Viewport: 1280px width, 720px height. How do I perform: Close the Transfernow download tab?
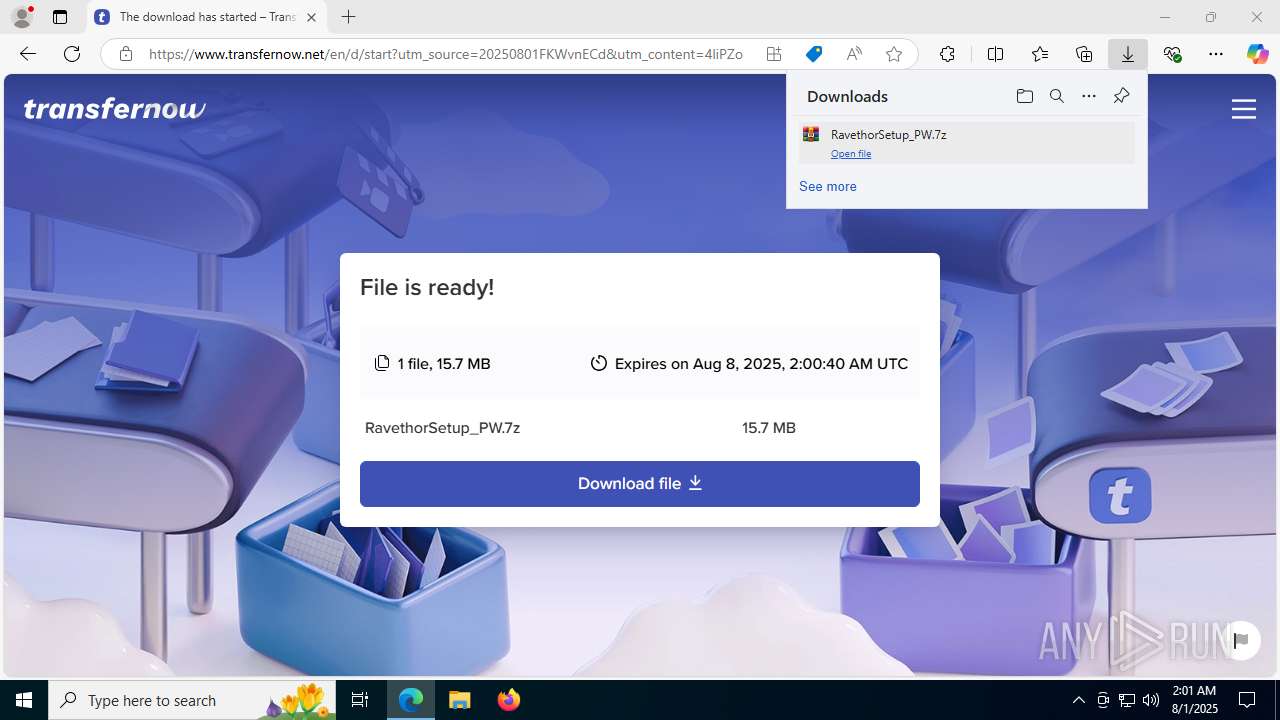311,17
